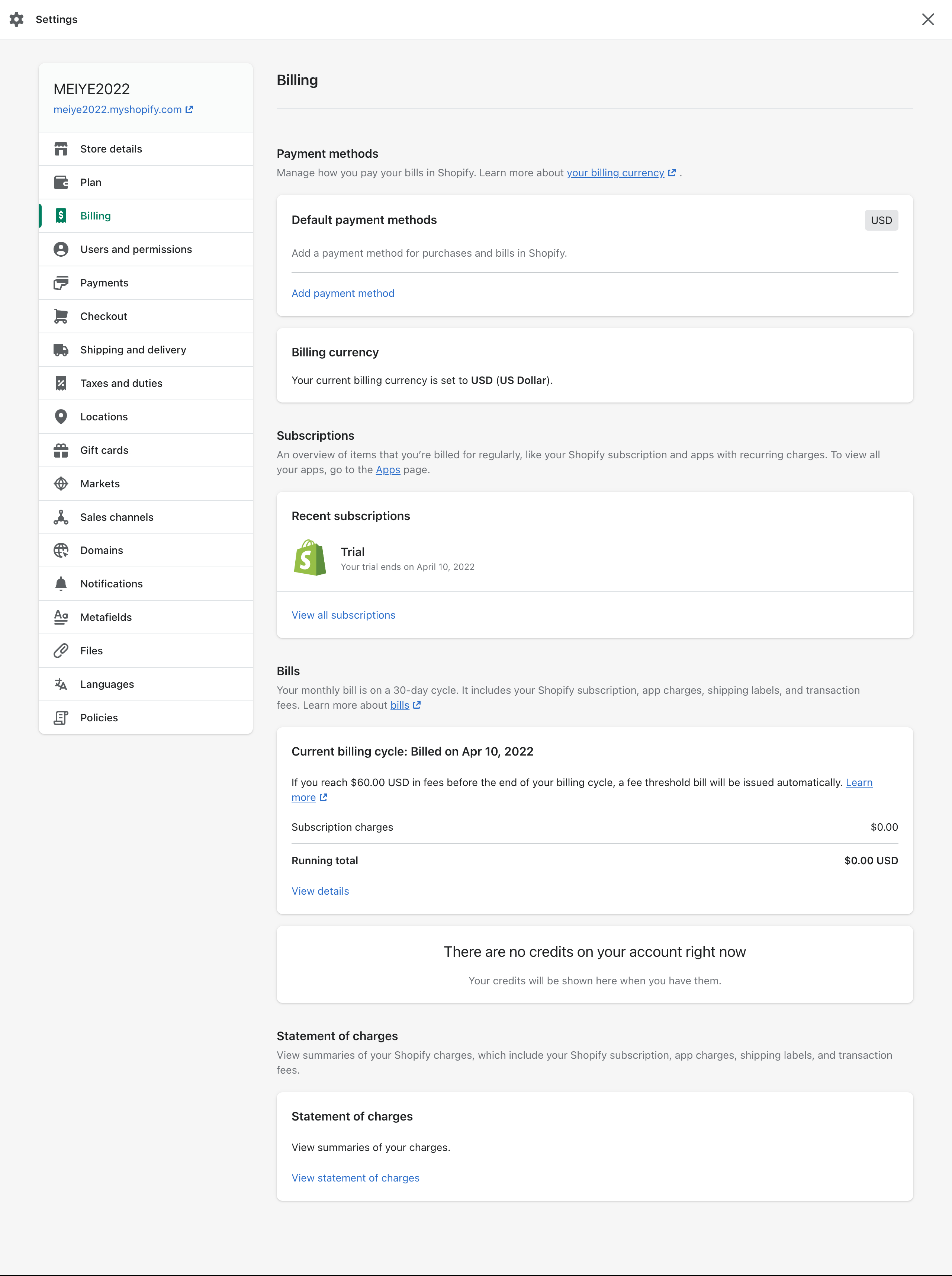The image size is (952, 1276).
Task: Click View details under Running total
Action: pyautogui.click(x=321, y=891)
